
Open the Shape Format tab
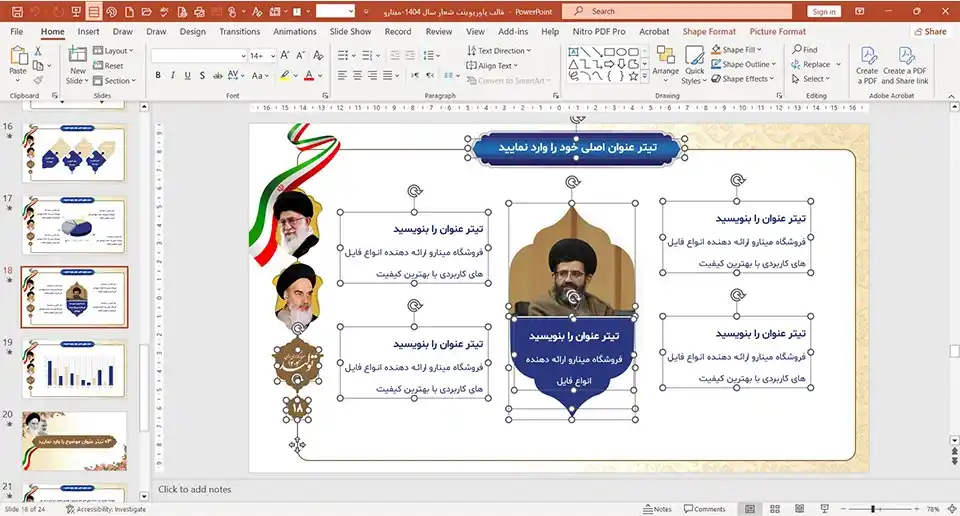click(709, 31)
